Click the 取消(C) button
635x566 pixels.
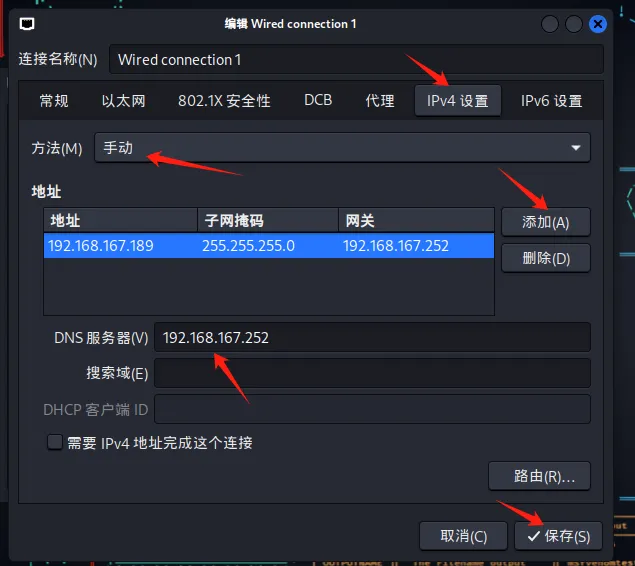coord(463,536)
